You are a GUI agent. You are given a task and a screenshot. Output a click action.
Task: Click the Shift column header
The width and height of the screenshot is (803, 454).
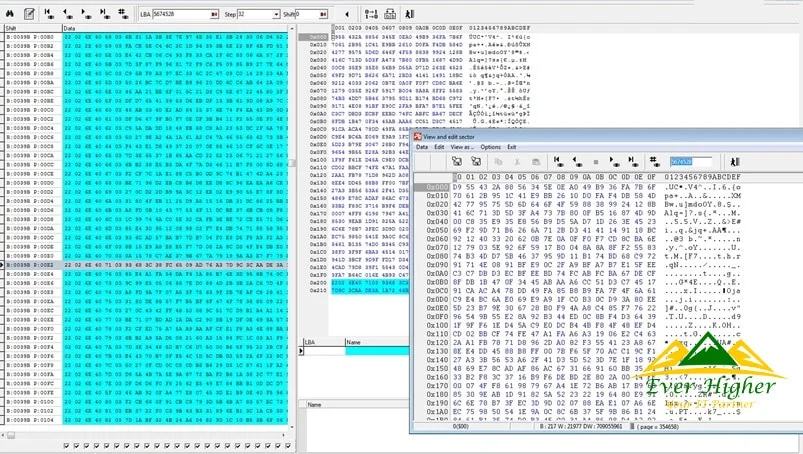(x=33, y=28)
